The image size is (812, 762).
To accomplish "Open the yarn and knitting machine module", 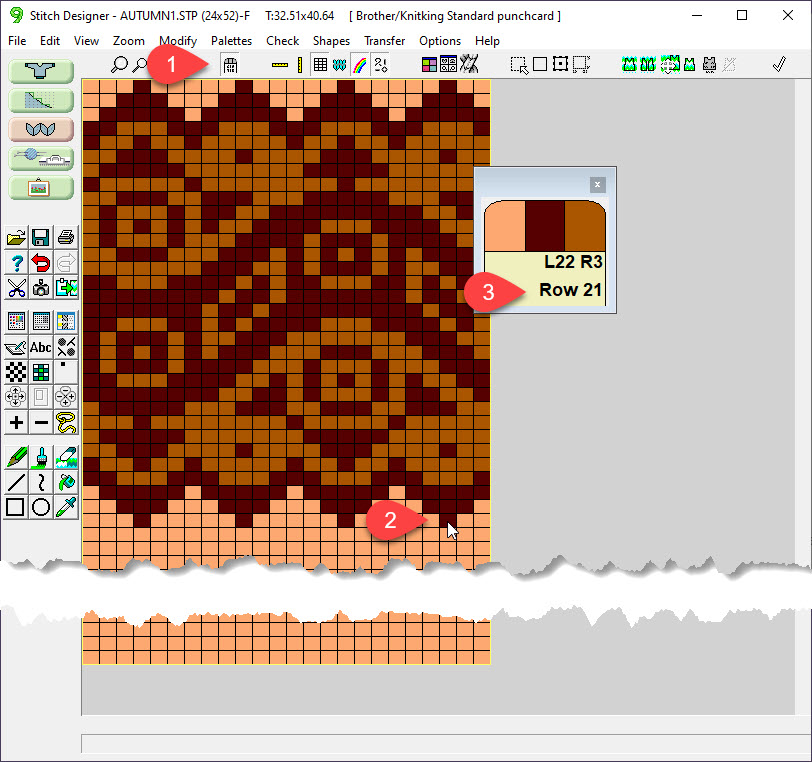I will click(x=41, y=158).
